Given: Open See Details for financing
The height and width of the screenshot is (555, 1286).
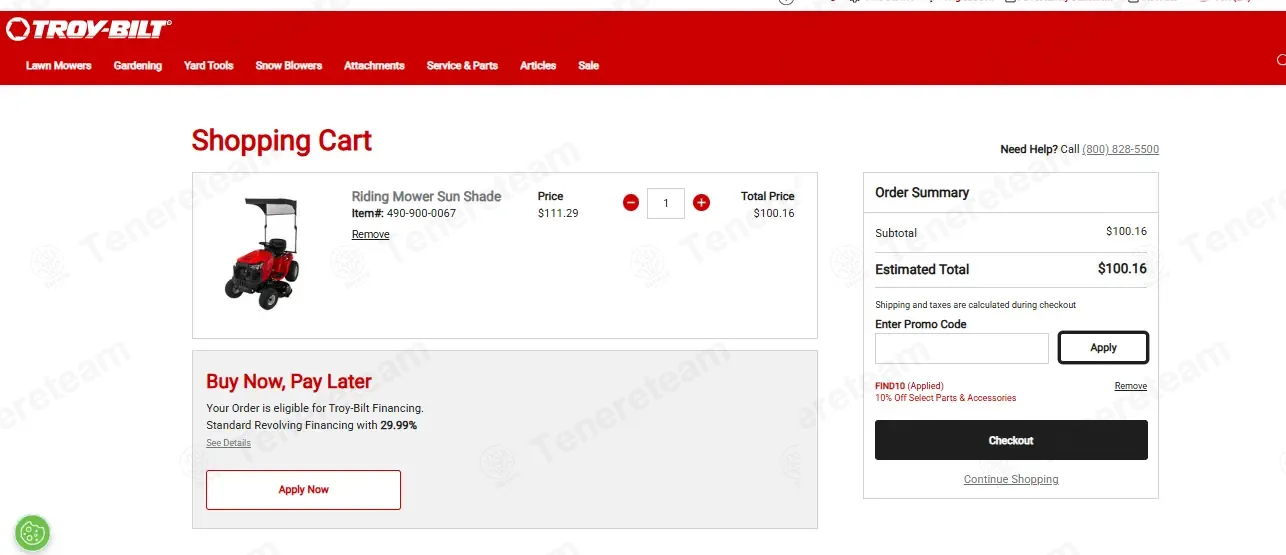Looking at the screenshot, I should click(229, 443).
